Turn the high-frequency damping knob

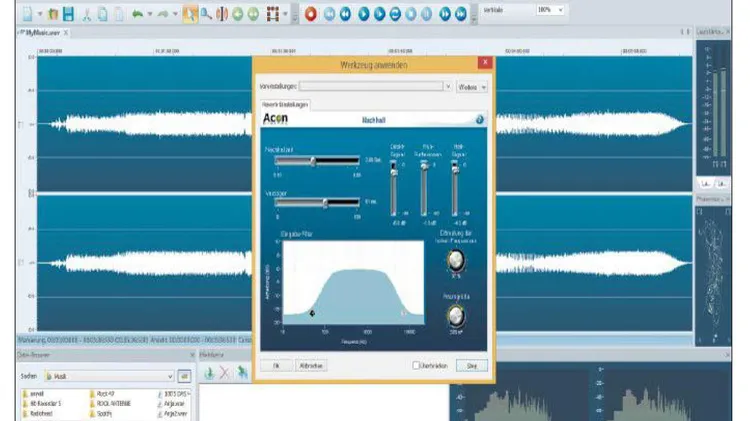click(x=456, y=261)
